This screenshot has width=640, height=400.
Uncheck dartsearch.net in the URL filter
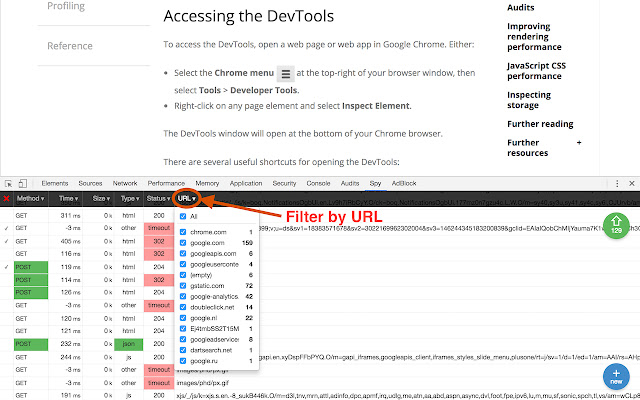[x=183, y=350]
